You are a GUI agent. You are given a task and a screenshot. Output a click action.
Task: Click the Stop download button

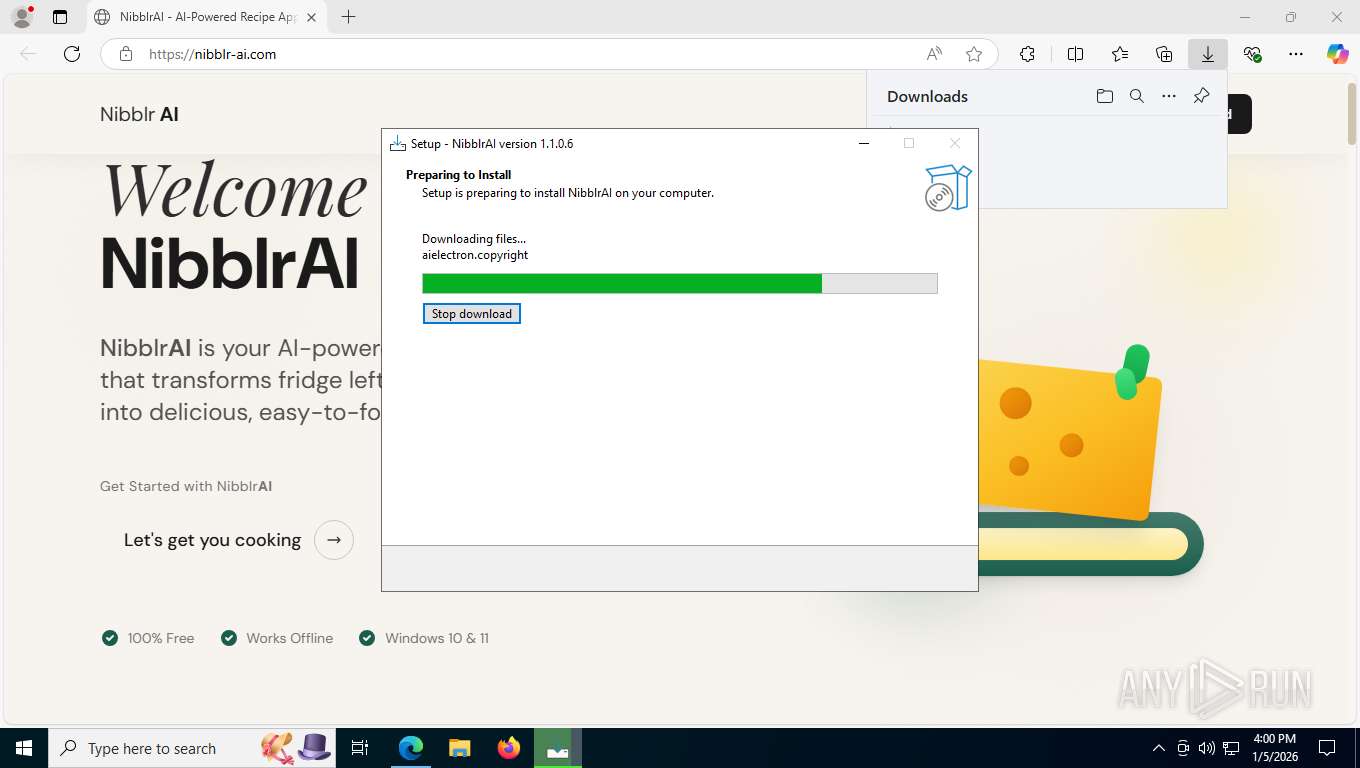471,314
